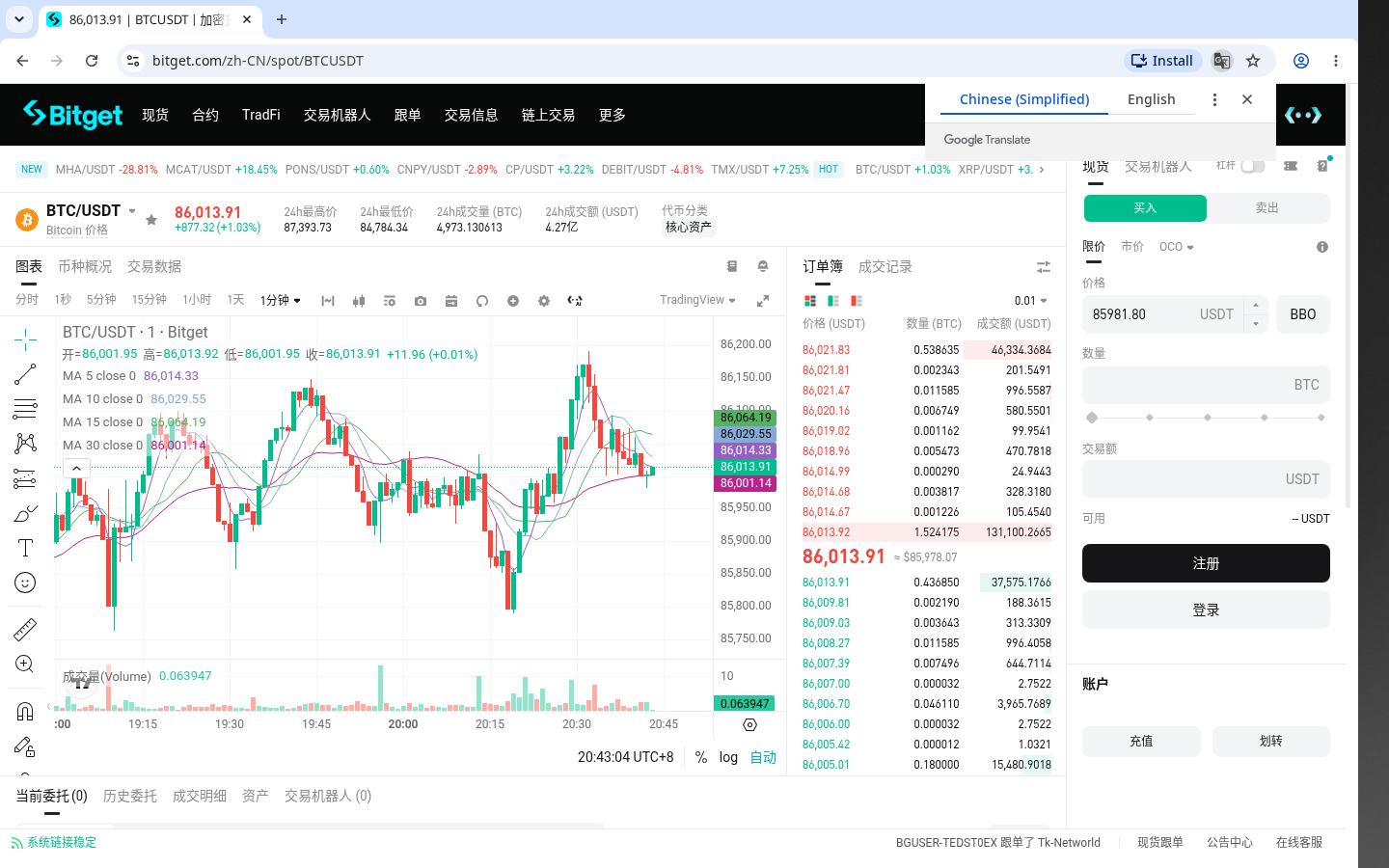Select the Text annotation tool
Viewport: 1389px width, 868px height.
coord(26,548)
